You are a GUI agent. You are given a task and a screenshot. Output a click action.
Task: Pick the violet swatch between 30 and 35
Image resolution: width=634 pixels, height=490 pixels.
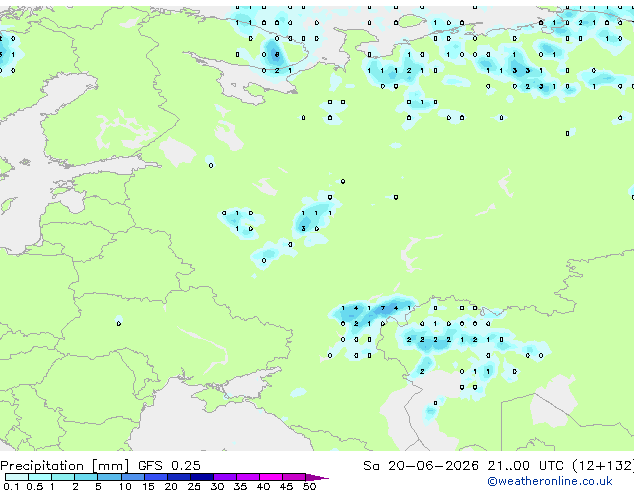click(225, 477)
